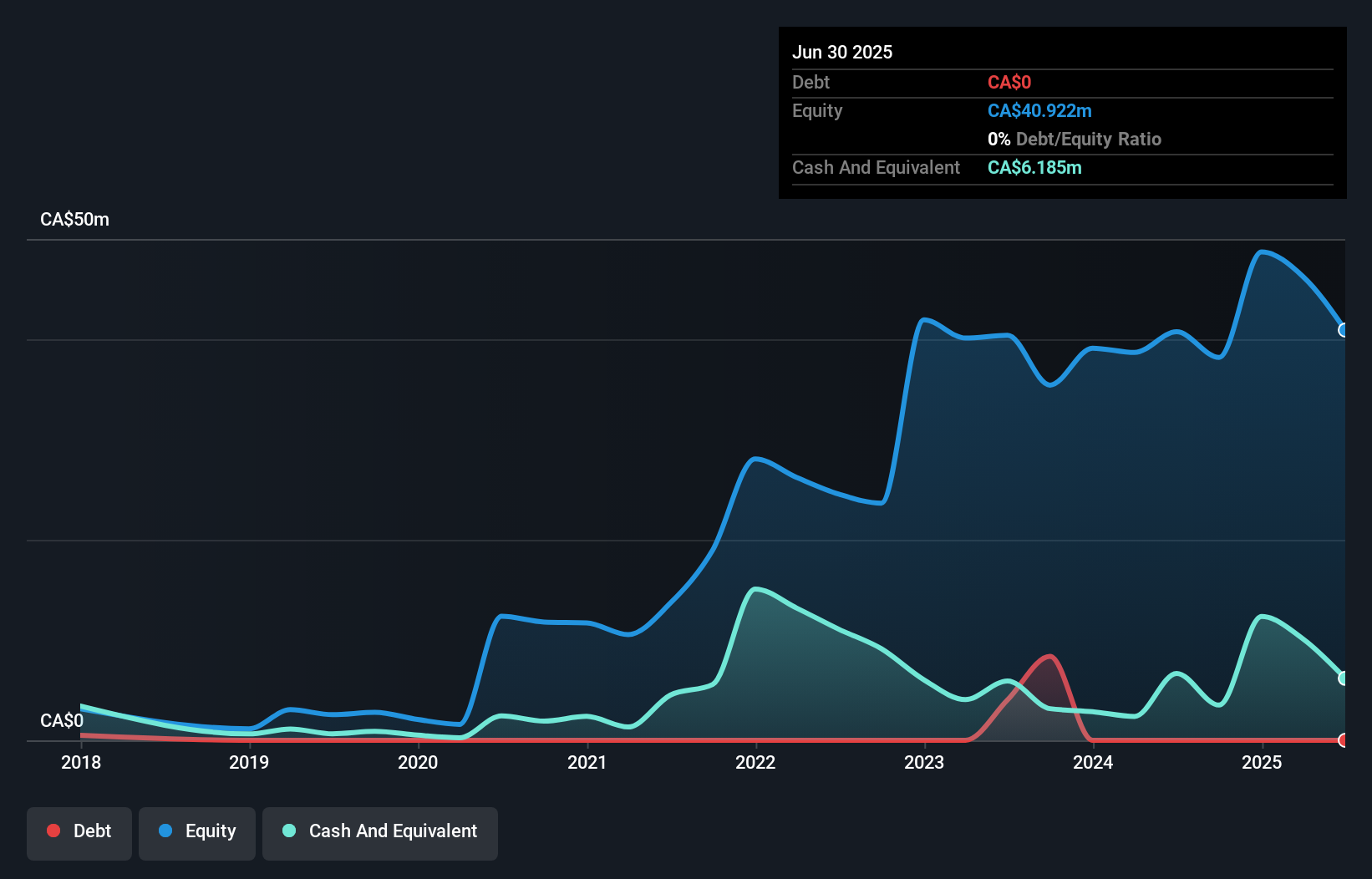This screenshot has height=879, width=1372.
Task: Expand the Equity row in the tooltip
Action: point(817,110)
